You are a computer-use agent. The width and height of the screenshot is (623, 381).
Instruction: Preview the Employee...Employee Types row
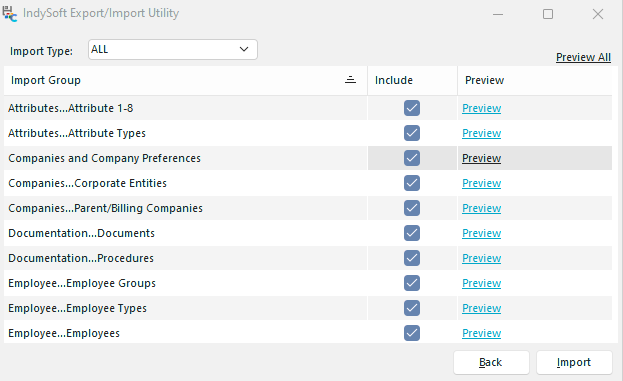(482, 308)
